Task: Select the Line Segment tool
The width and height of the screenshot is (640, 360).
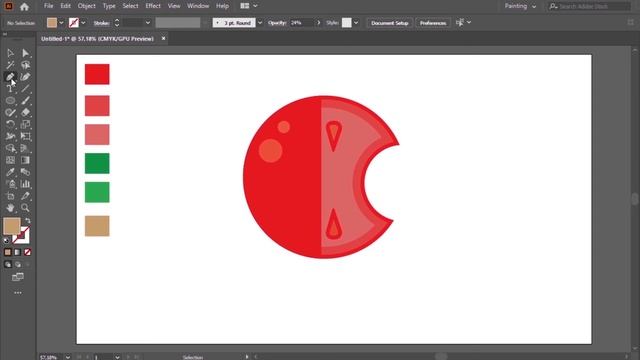Action: point(25,89)
